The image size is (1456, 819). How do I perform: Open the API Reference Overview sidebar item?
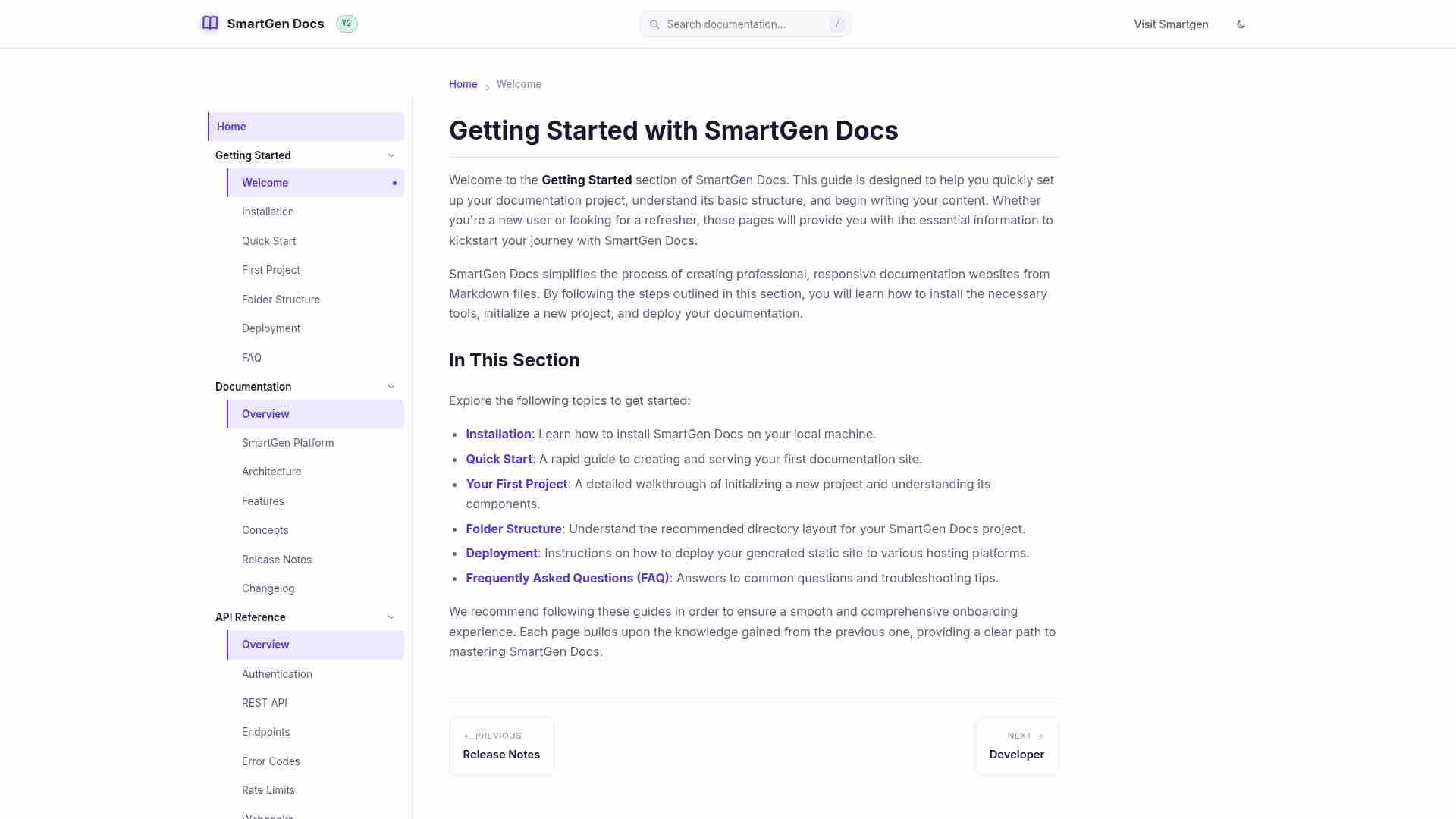[315, 645]
